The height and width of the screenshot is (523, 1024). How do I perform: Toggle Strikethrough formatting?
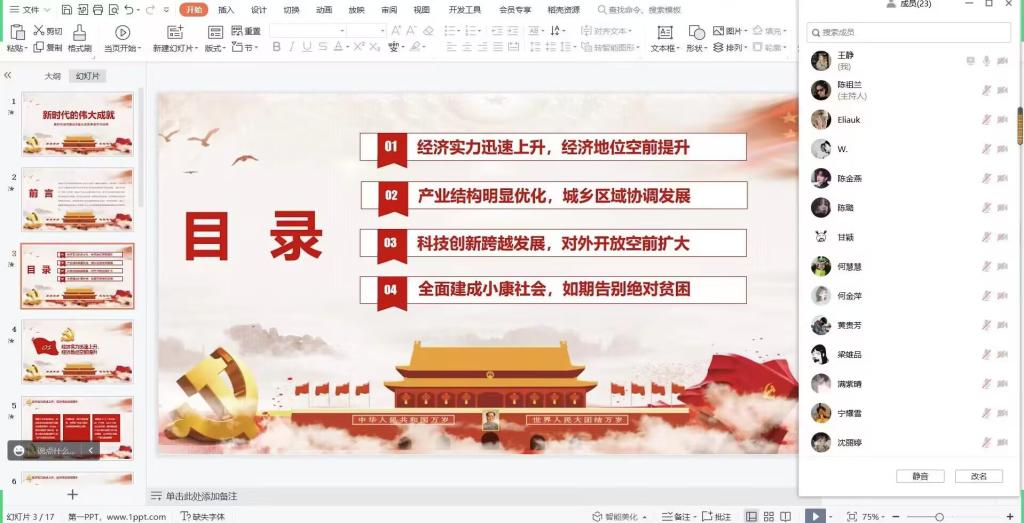click(322, 46)
